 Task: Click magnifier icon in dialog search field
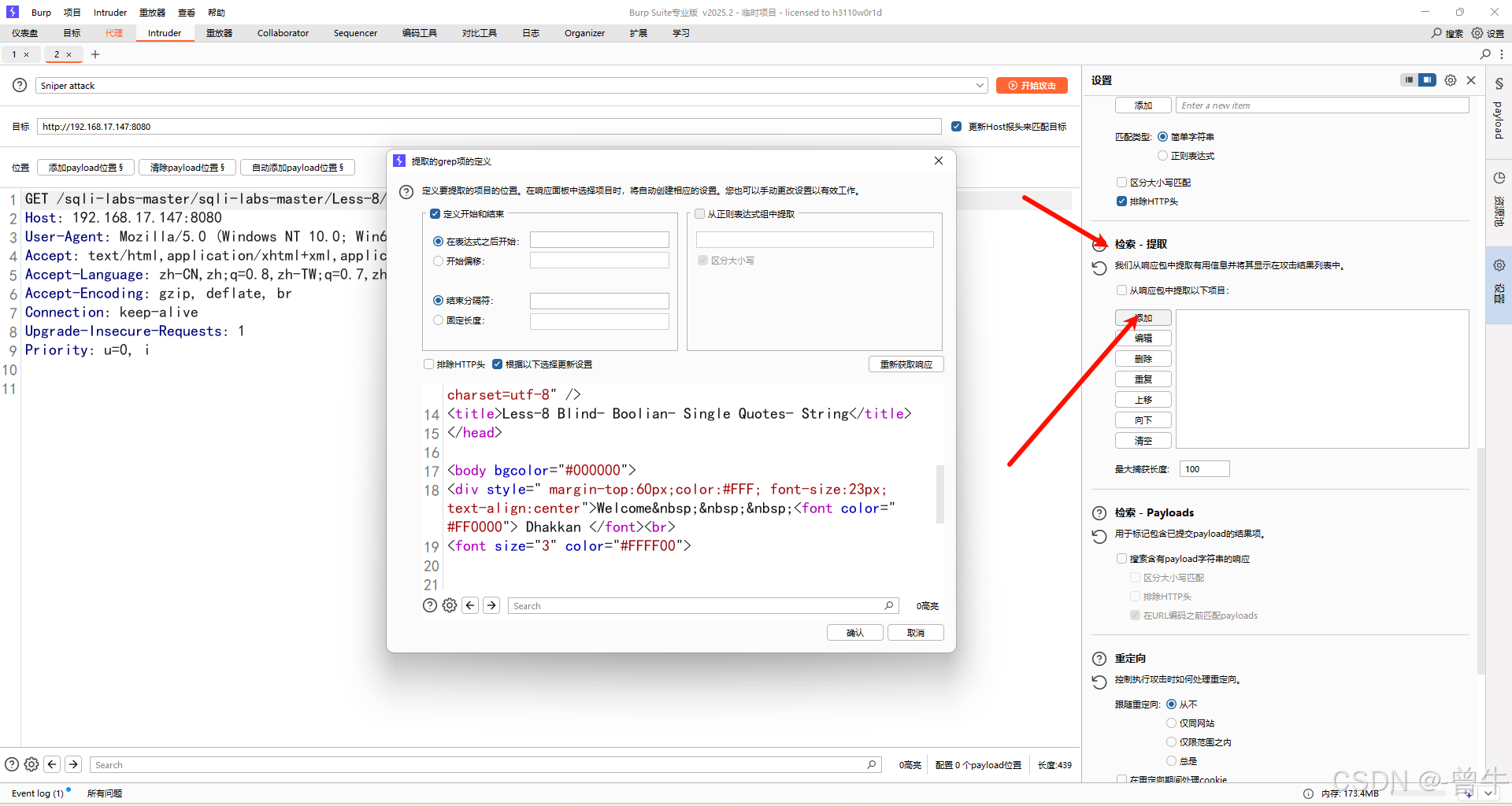point(888,605)
